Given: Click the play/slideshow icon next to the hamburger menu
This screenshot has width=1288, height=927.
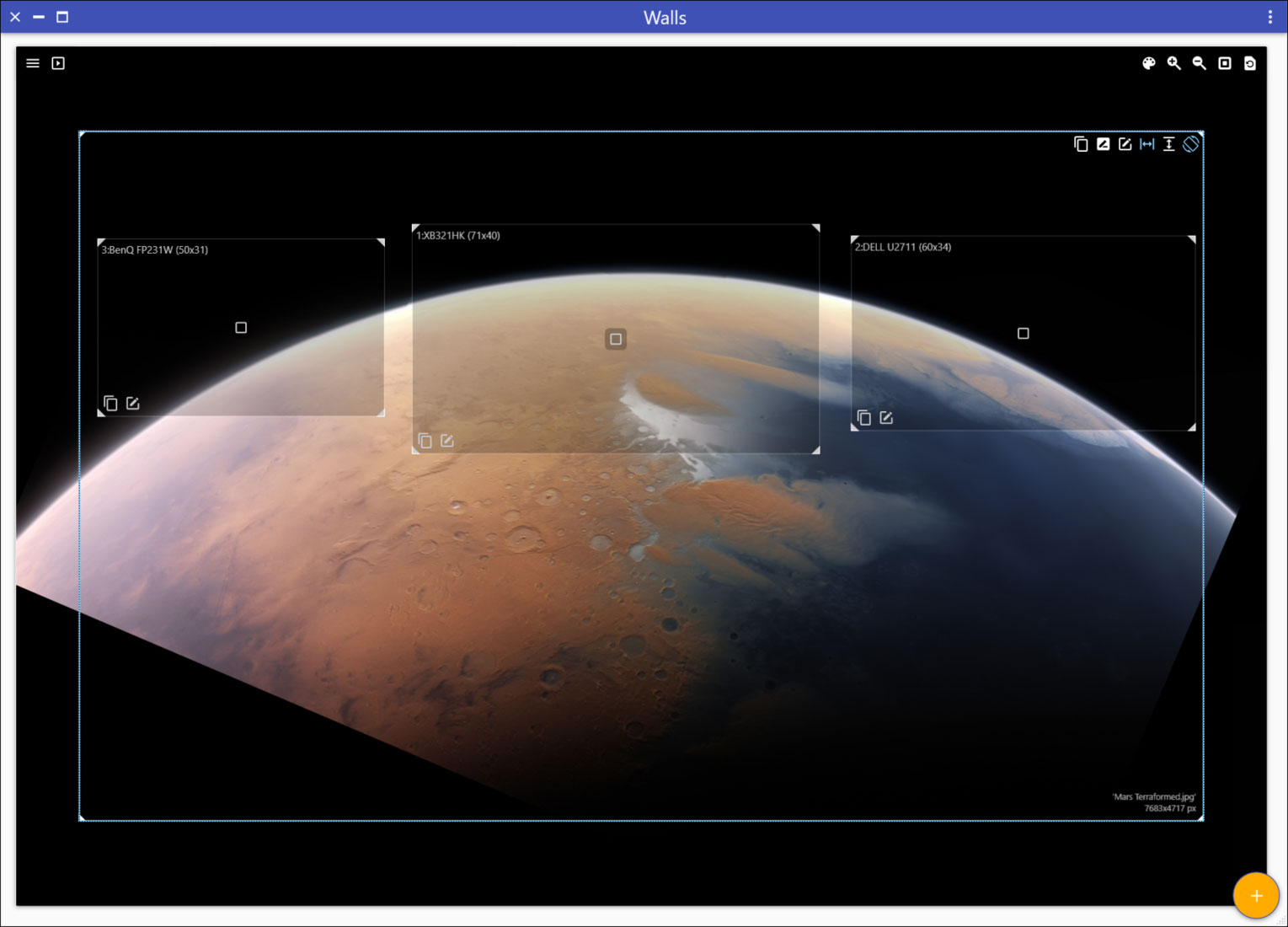Looking at the screenshot, I should click(58, 63).
